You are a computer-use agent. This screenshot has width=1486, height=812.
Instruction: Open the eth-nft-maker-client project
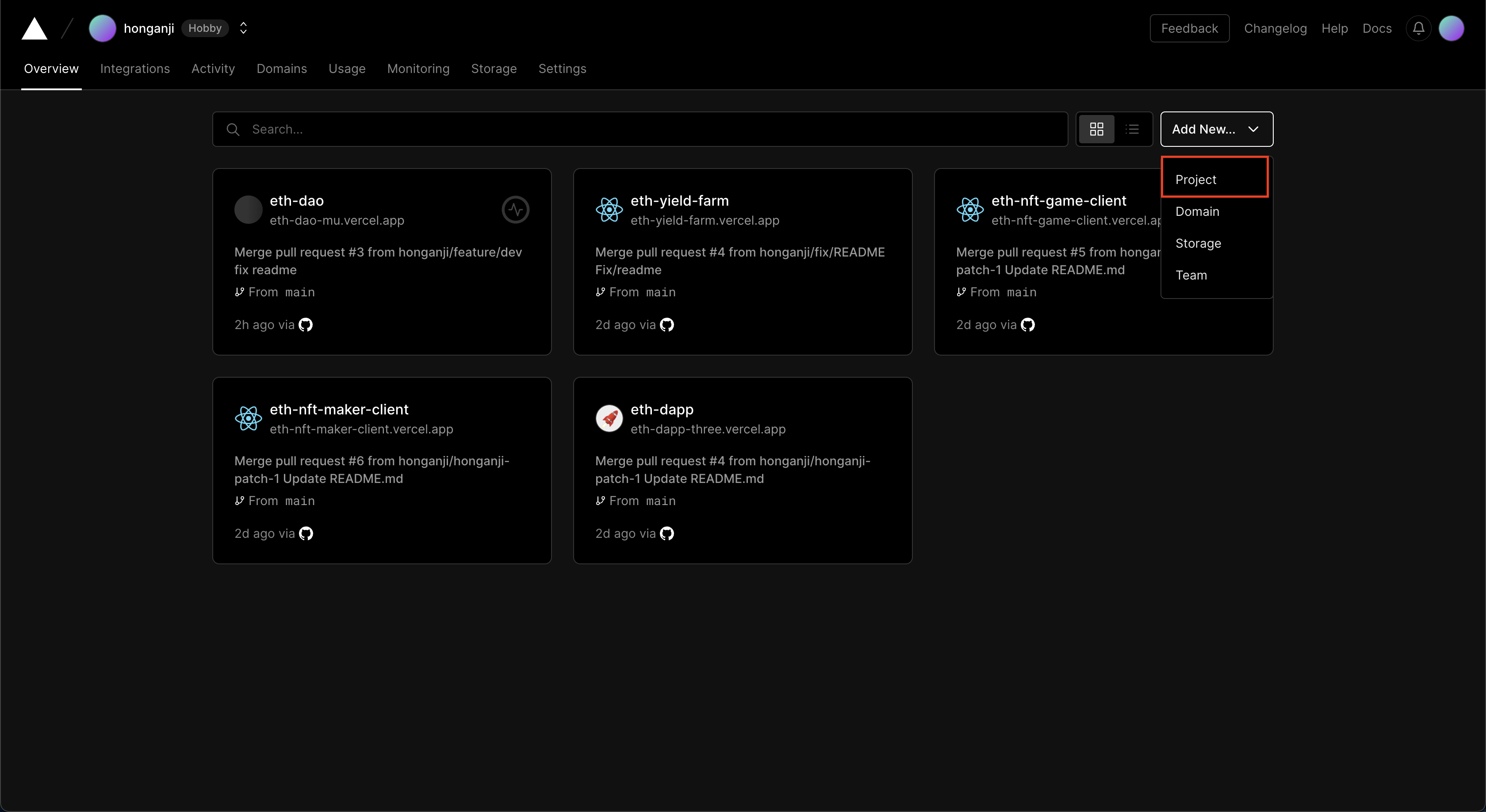tap(339, 410)
